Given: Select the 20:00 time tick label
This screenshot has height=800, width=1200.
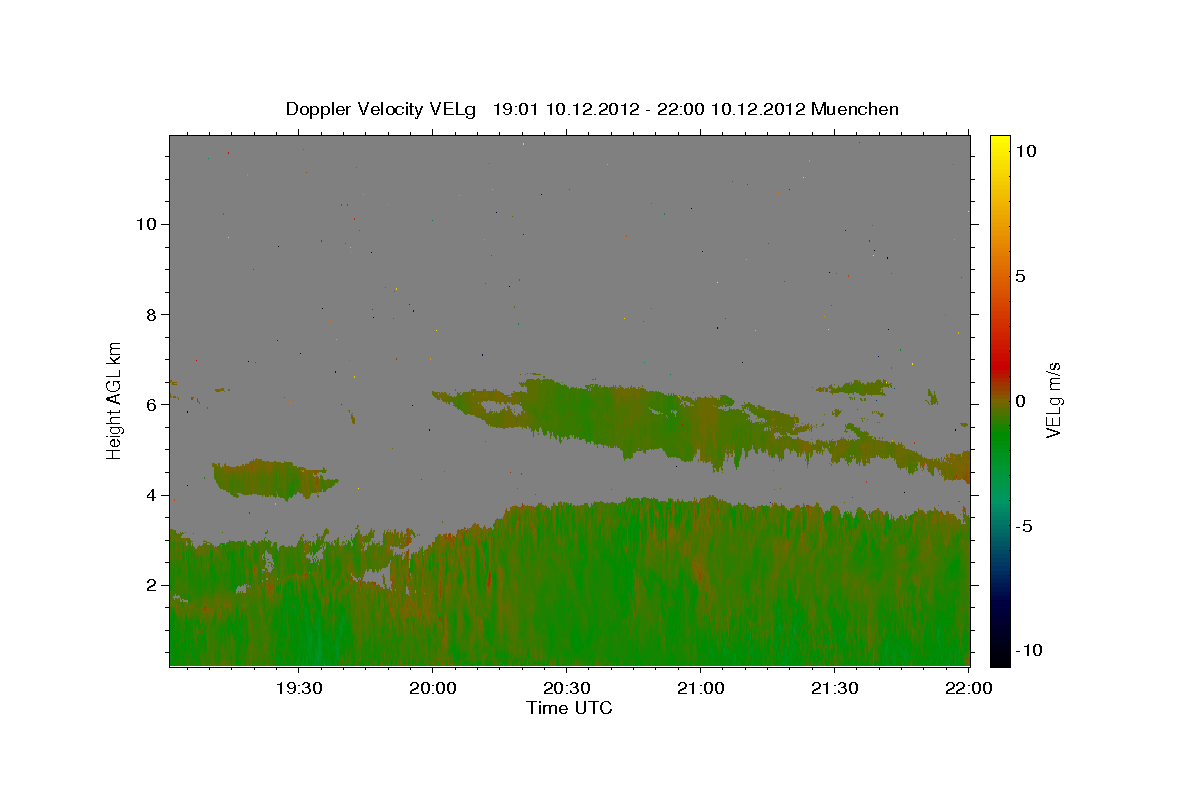Looking at the screenshot, I should [x=432, y=689].
